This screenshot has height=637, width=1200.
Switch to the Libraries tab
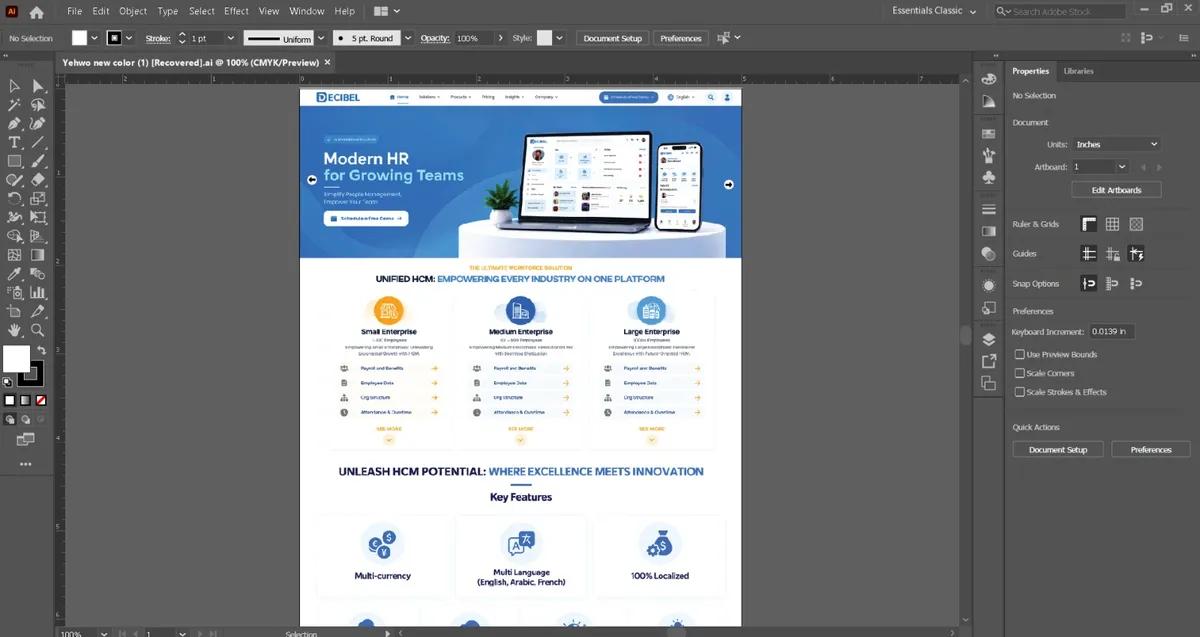[x=1078, y=71]
